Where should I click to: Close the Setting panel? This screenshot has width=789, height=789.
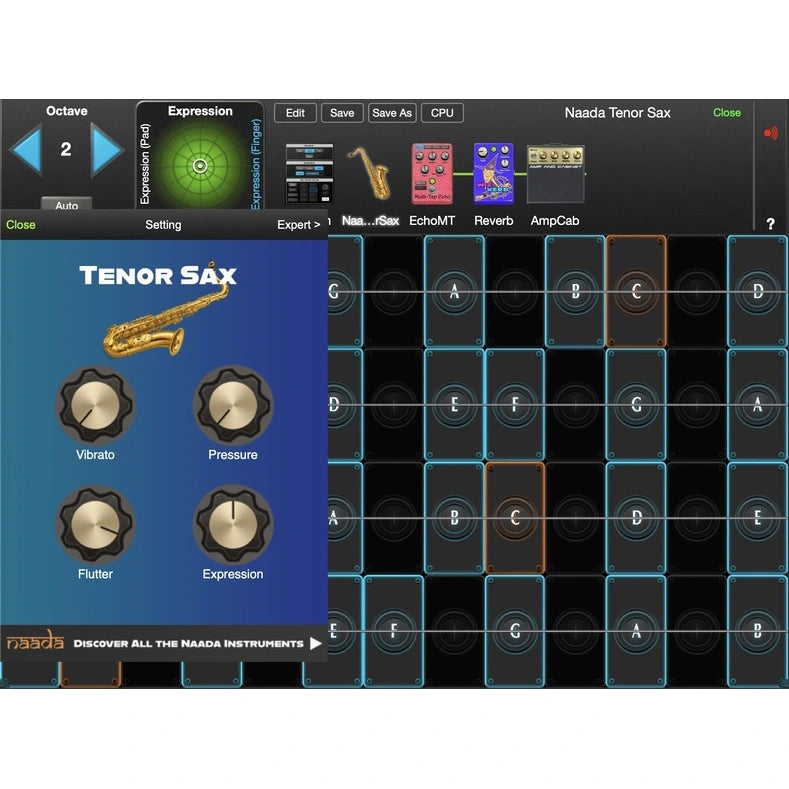21,225
